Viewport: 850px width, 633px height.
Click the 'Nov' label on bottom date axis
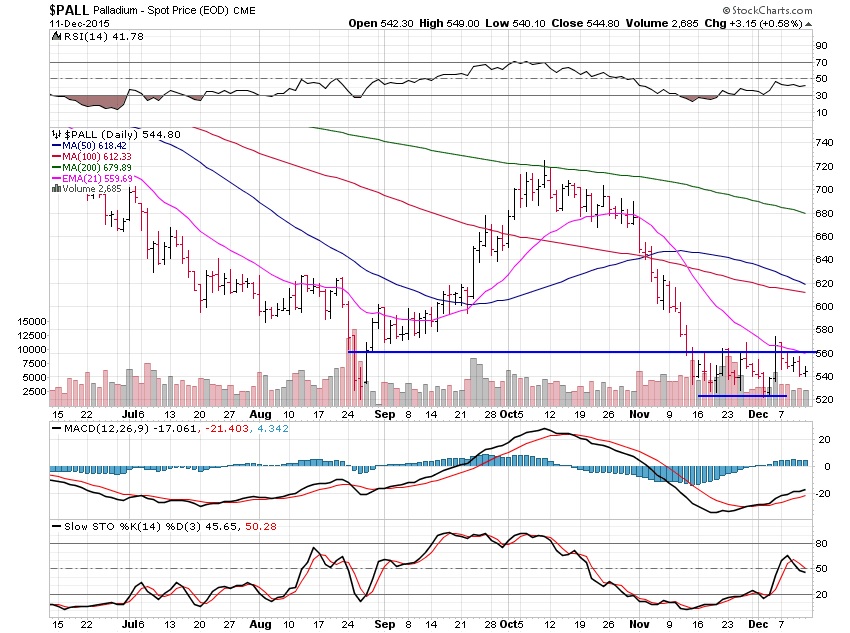click(x=639, y=624)
